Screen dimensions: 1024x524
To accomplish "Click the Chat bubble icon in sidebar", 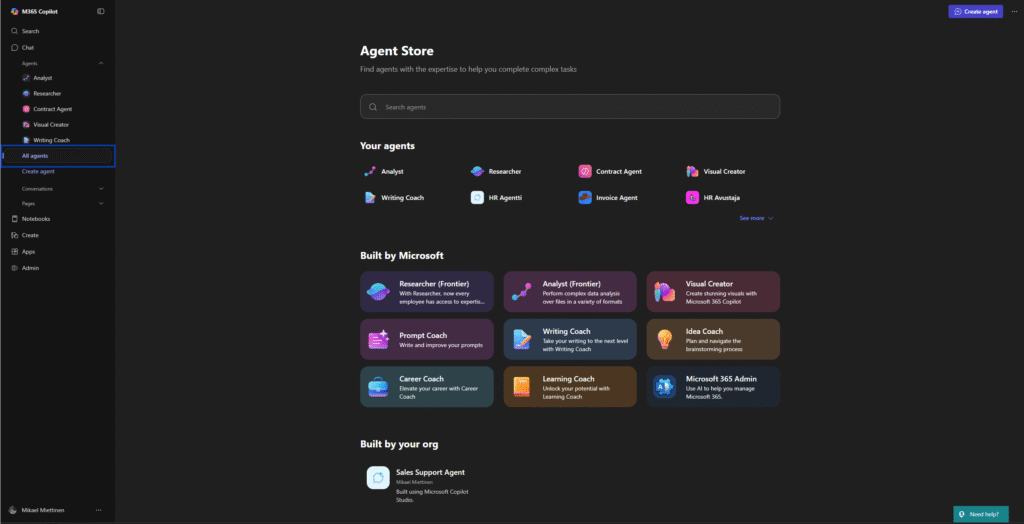I will (x=14, y=48).
